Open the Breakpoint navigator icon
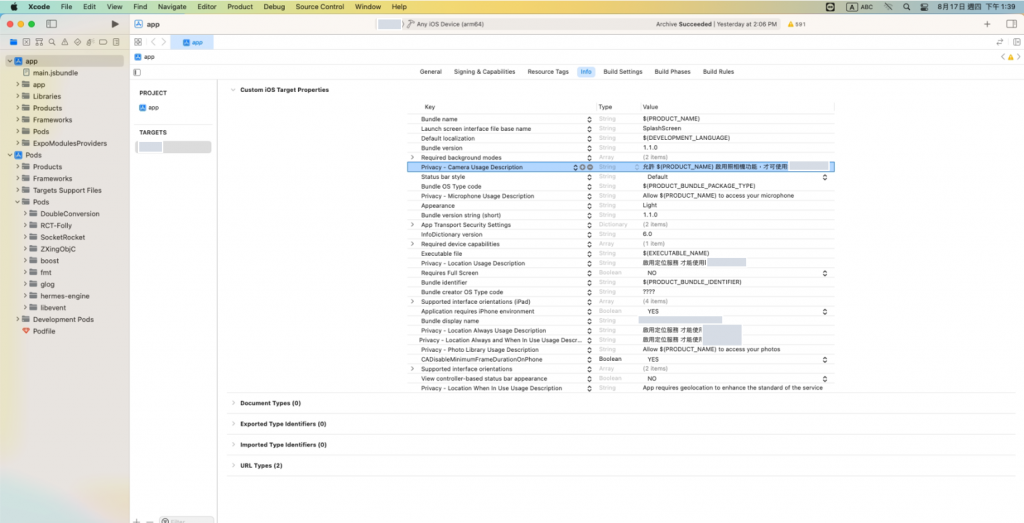Viewport: 1024px width, 523px height. click(103, 42)
